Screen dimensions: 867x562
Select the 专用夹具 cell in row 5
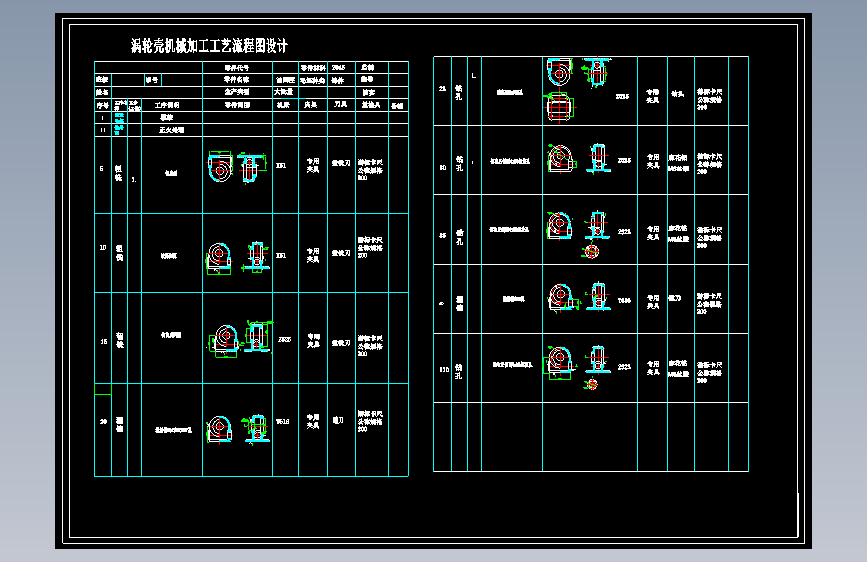point(313,165)
